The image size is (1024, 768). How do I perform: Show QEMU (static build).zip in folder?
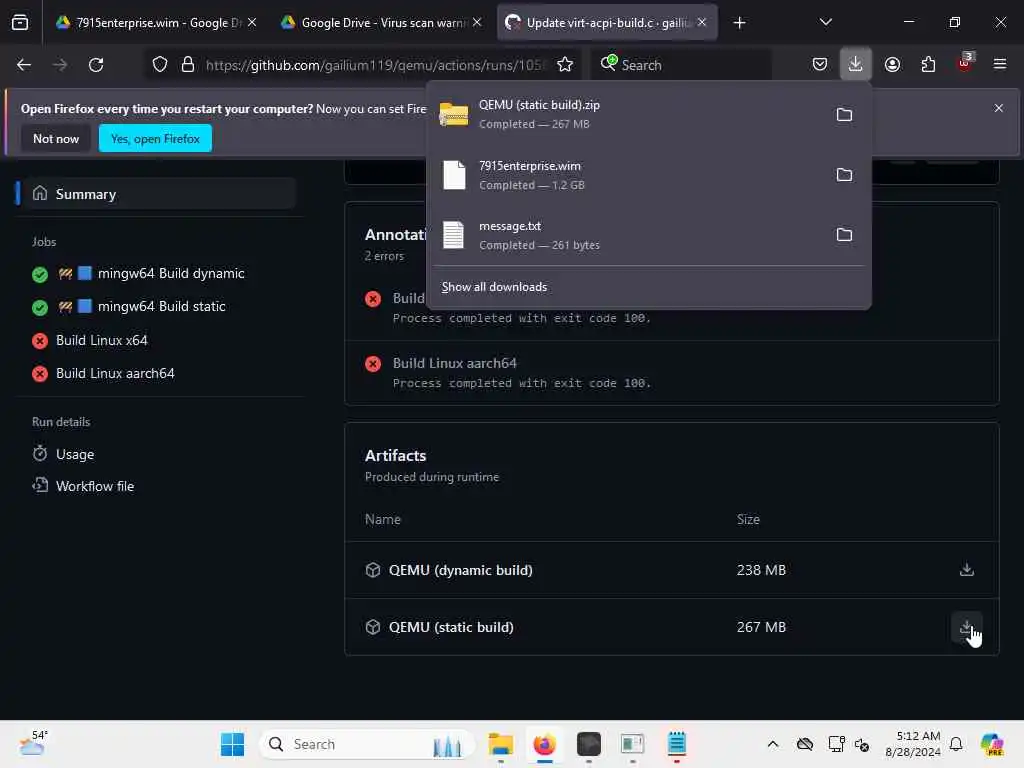[844, 115]
